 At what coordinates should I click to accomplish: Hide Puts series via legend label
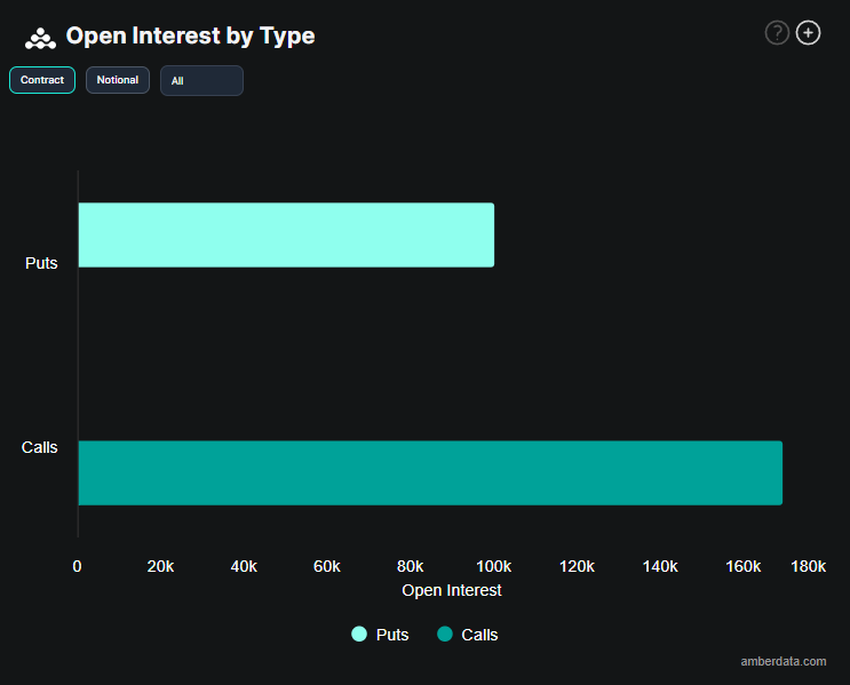tap(392, 635)
